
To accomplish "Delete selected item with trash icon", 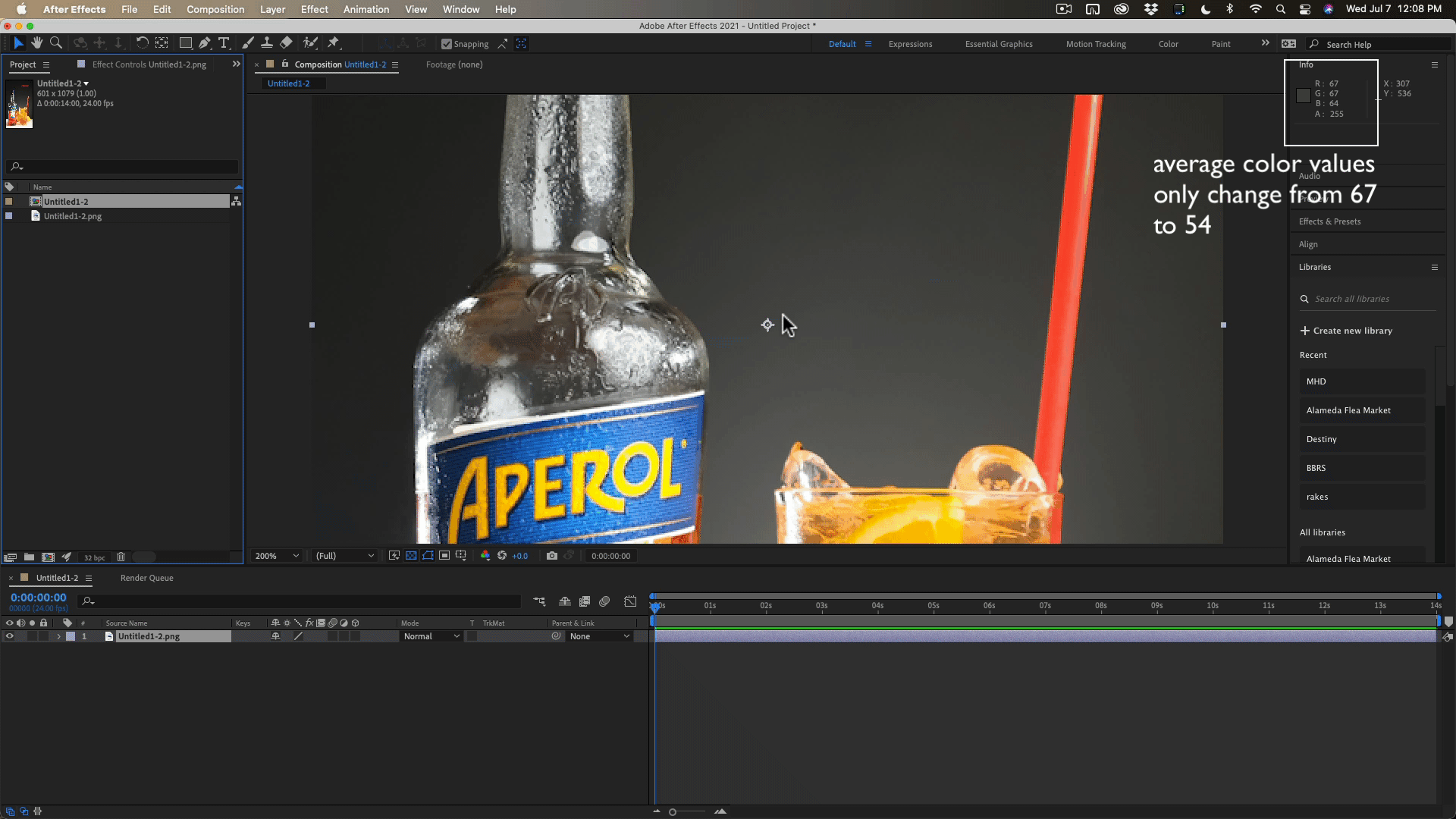I will (x=121, y=557).
